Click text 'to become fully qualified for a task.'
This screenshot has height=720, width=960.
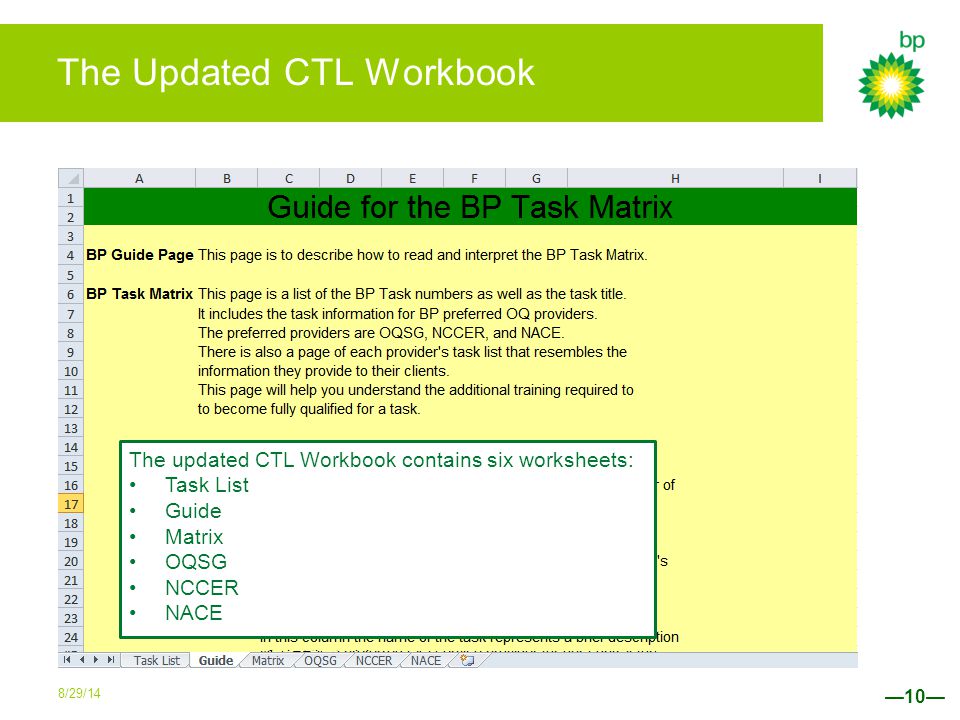pyautogui.click(x=309, y=409)
